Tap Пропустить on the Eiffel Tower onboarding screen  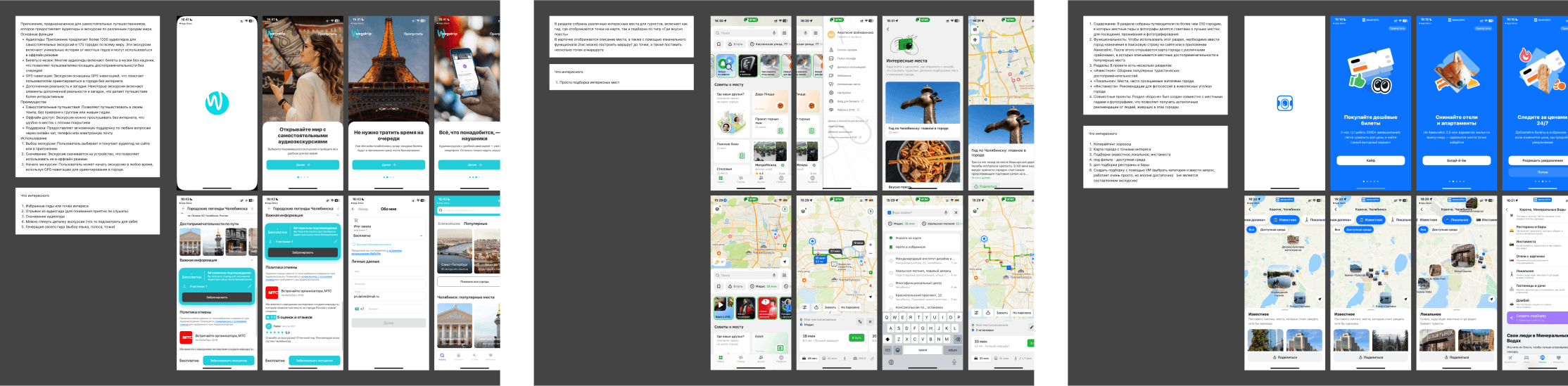(413, 33)
